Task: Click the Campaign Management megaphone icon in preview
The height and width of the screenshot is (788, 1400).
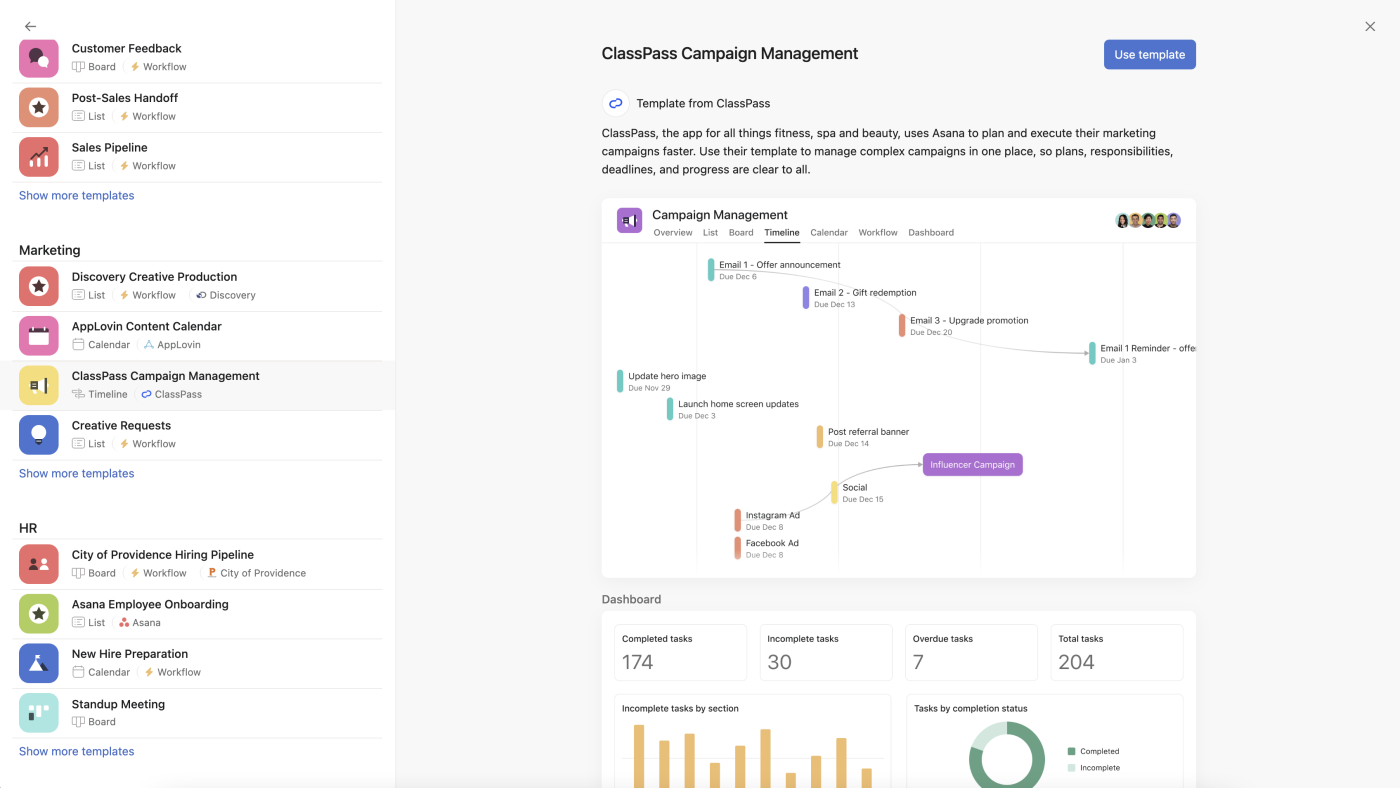Action: [630, 221]
